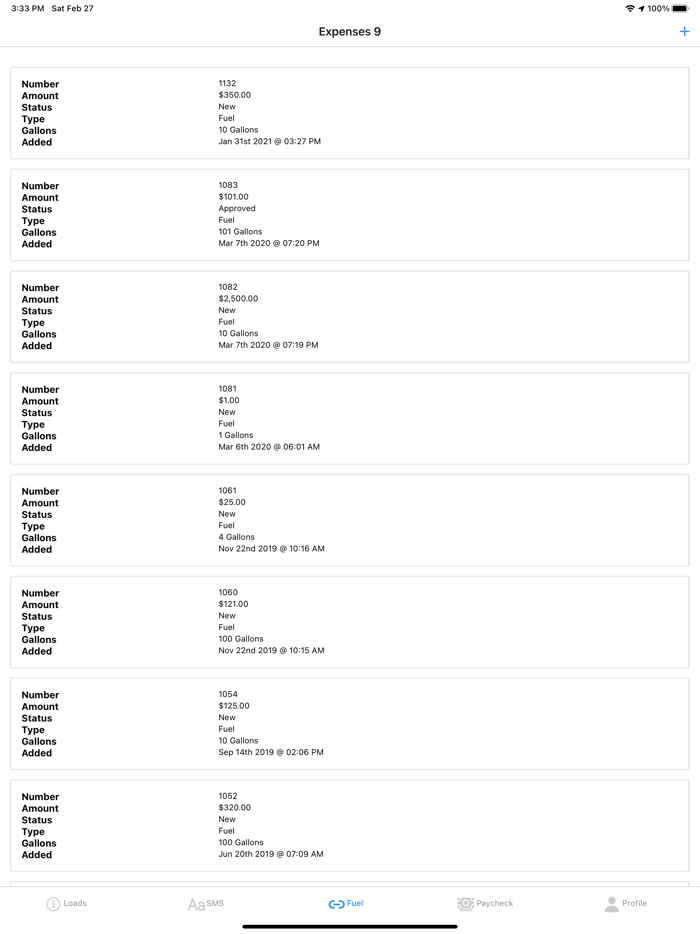Viewport: 700px width, 934px height.
Task: Switch to the Paycheck tab
Action: tap(485, 903)
